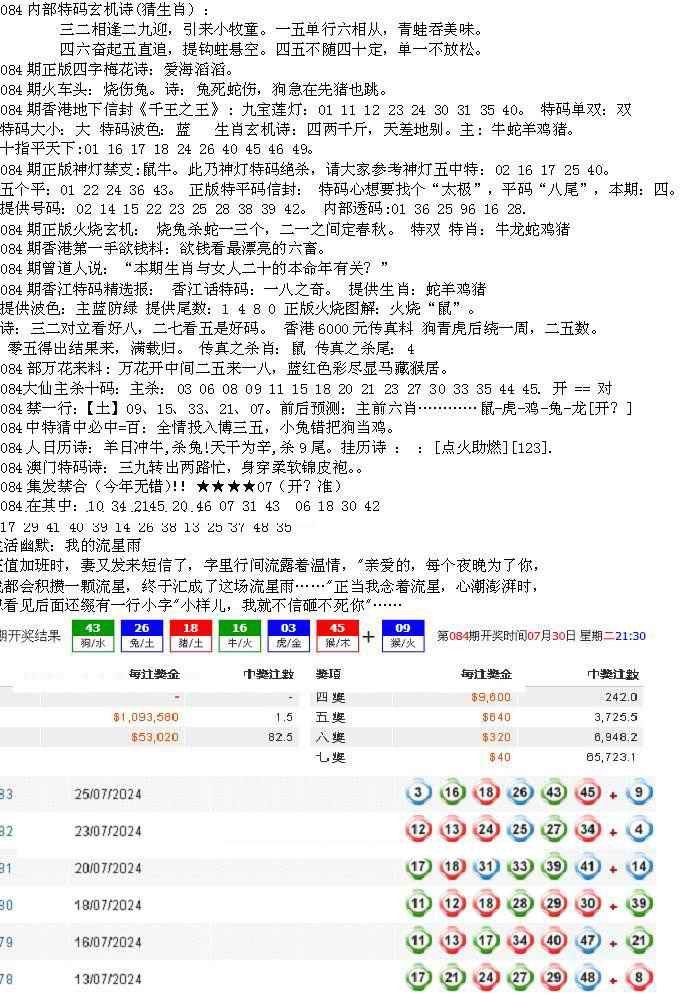
Task: Select ball 40 in the 16/07/2024 row
Action: coord(553,941)
